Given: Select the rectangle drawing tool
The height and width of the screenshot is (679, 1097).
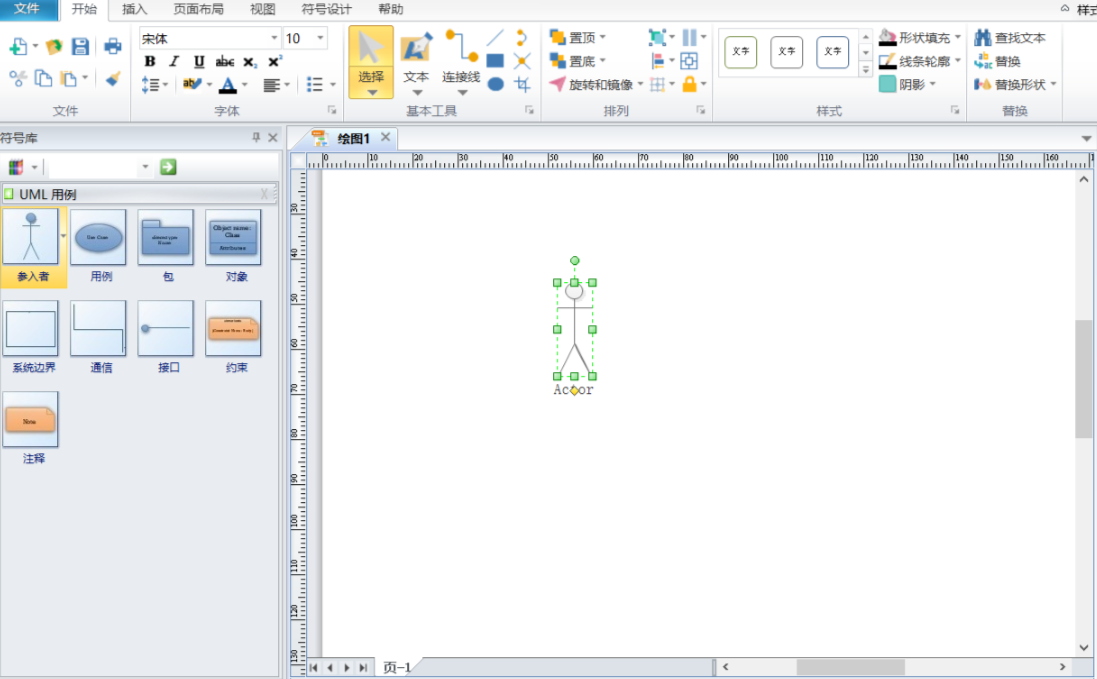Looking at the screenshot, I should point(495,61).
